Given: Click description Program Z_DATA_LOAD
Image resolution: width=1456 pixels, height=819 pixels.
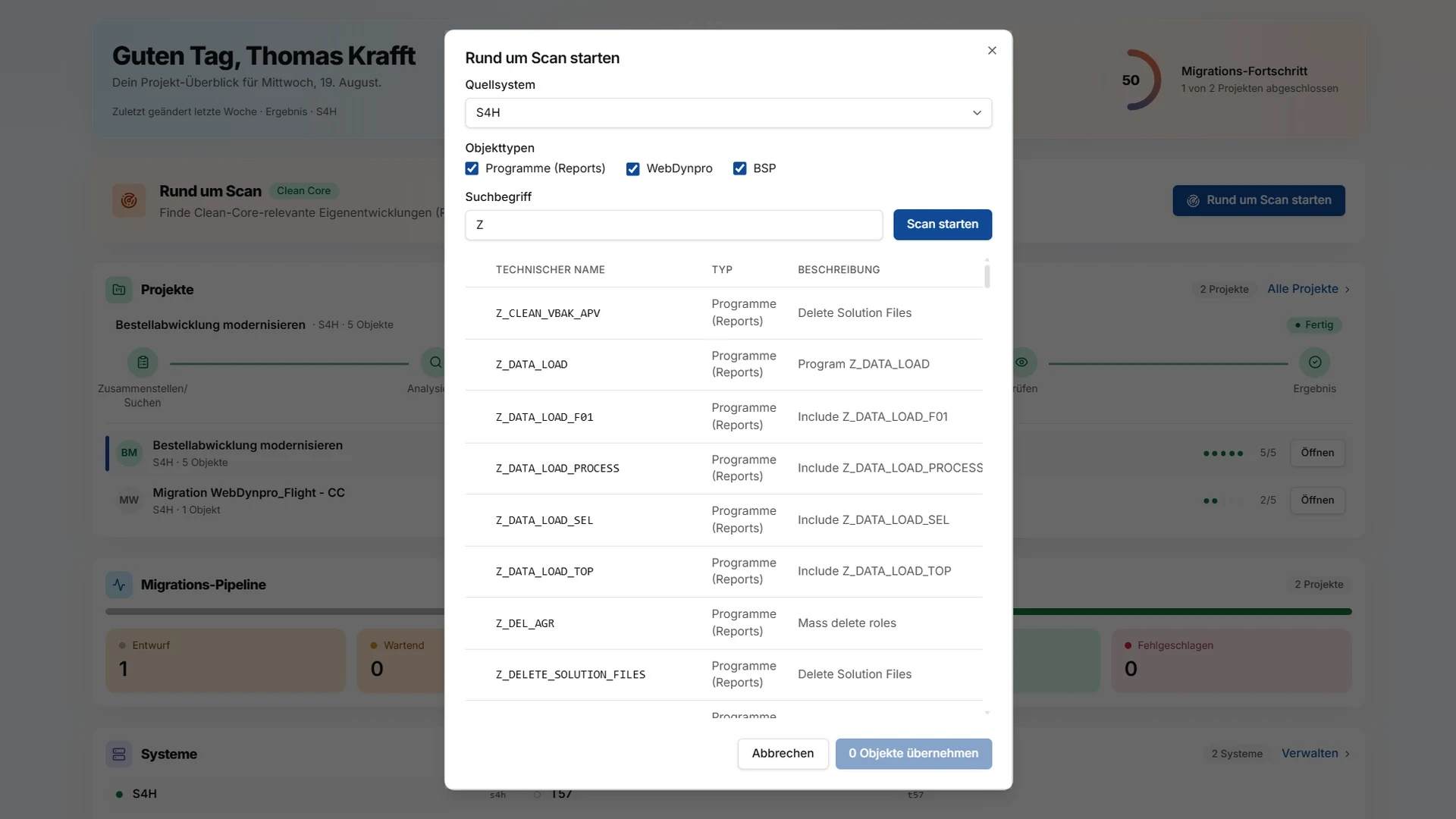Looking at the screenshot, I should [863, 365].
